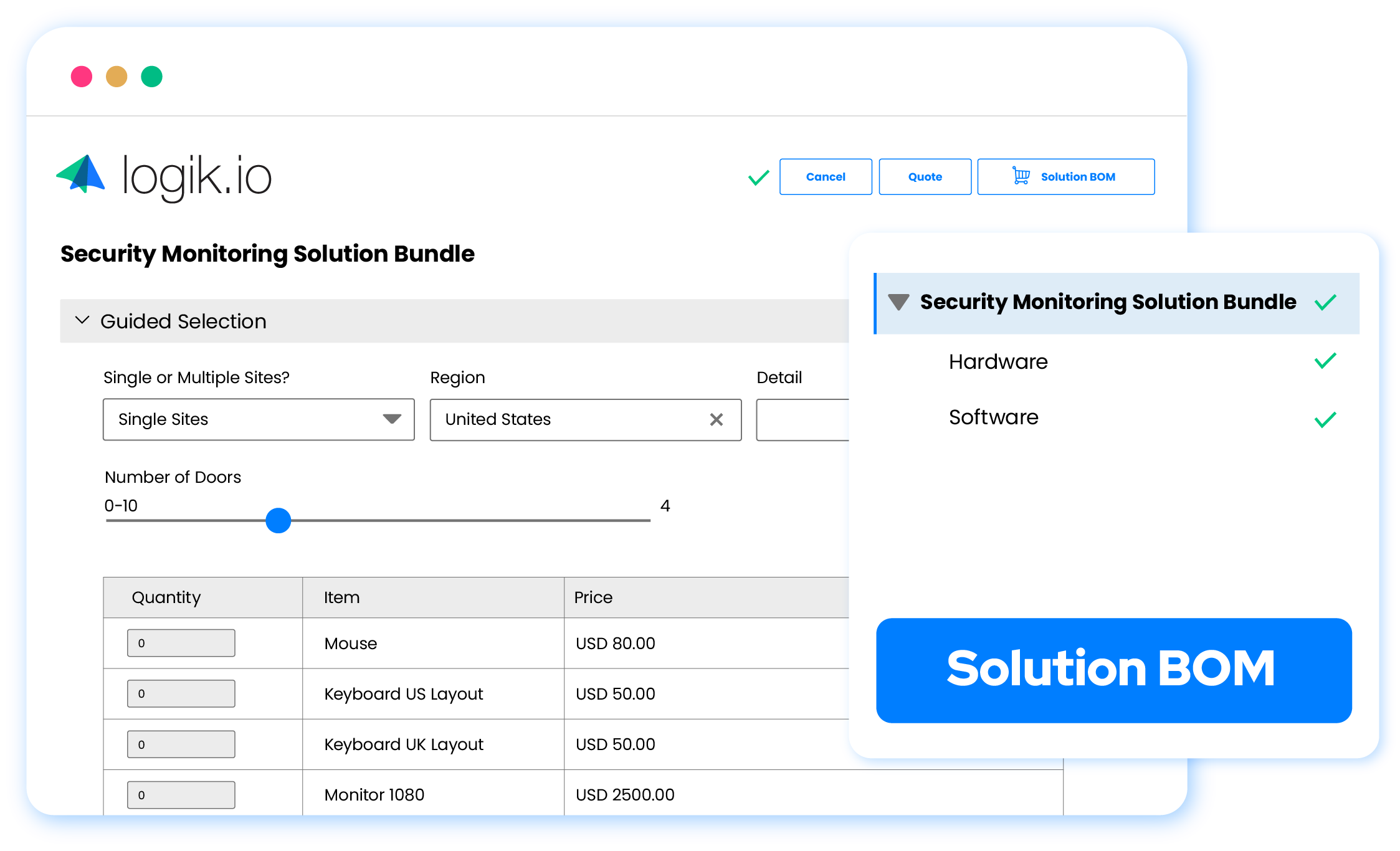Click the green window dot
1400x851 pixels.
[x=152, y=76]
